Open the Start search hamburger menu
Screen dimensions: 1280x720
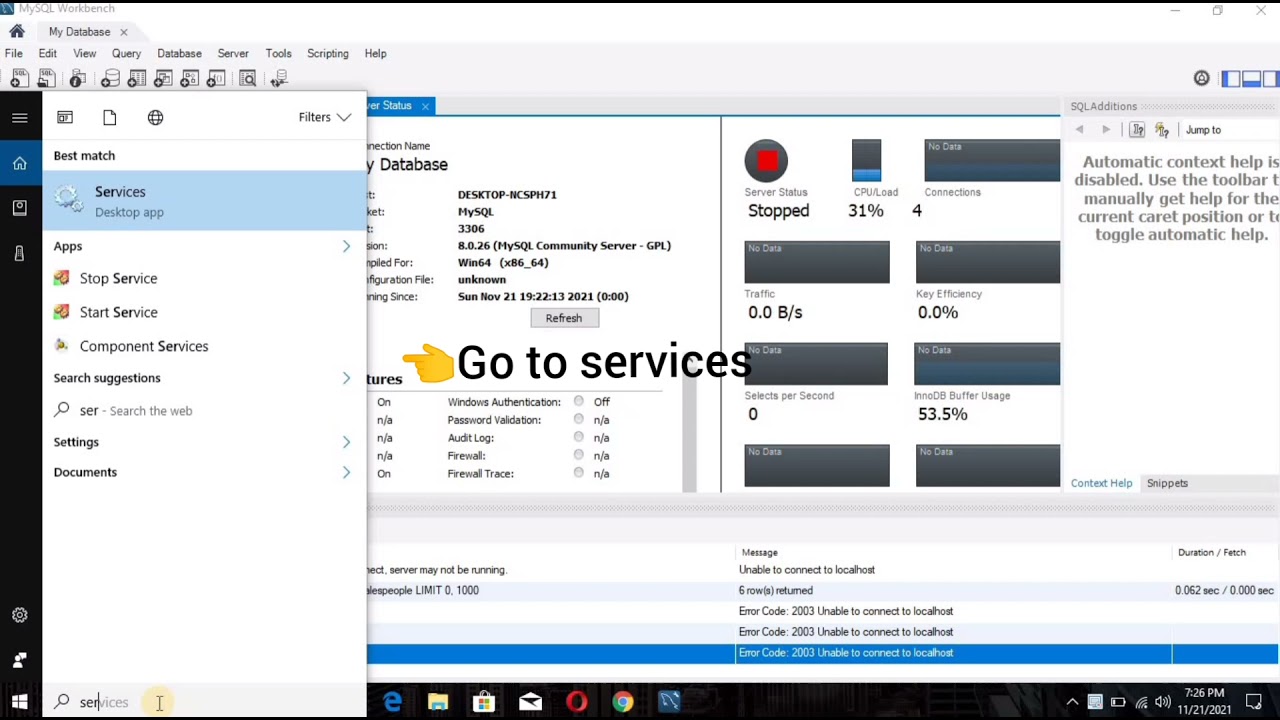click(x=20, y=118)
